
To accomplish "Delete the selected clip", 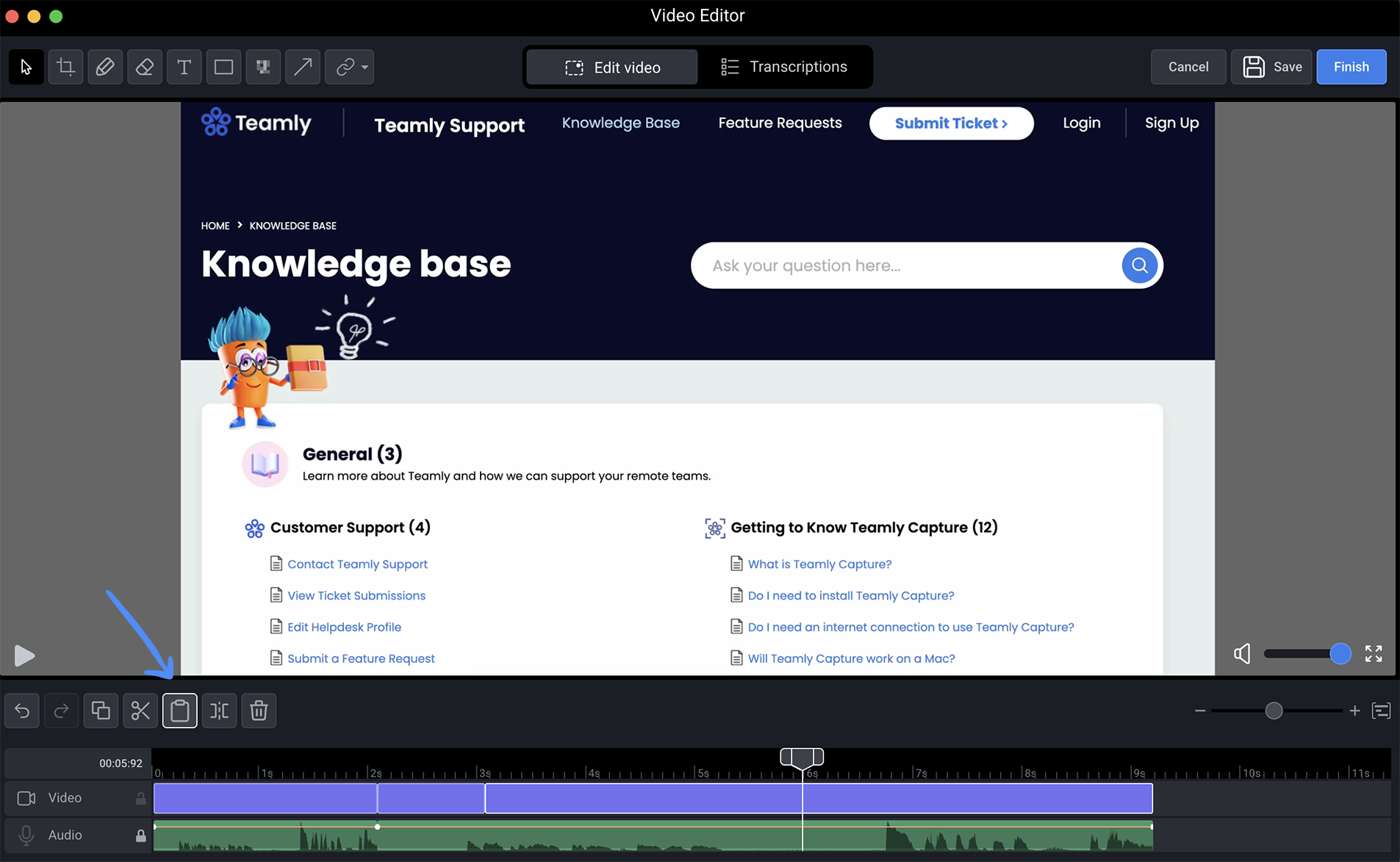I will (259, 711).
